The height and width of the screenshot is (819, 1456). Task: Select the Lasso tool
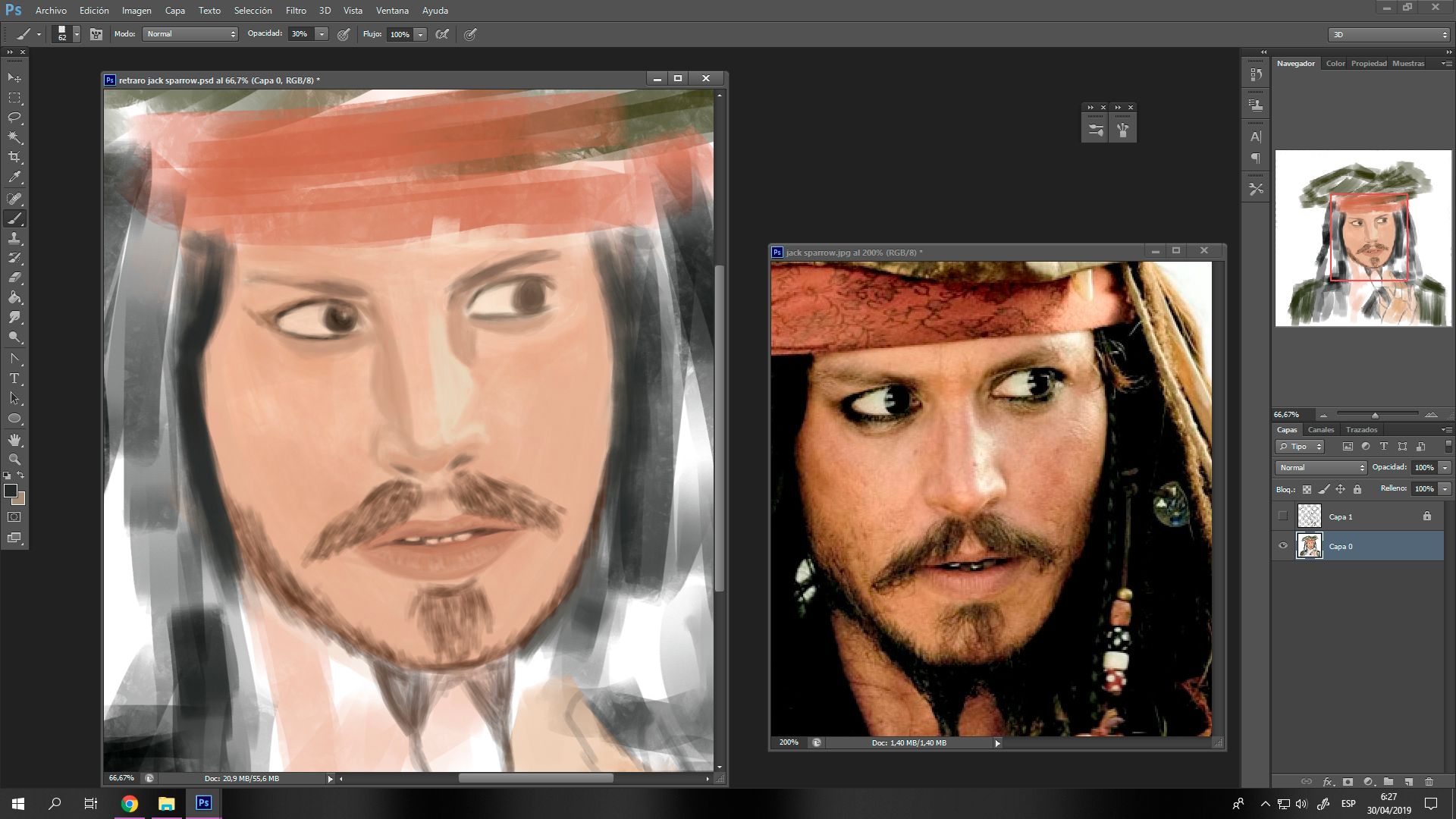click(14, 118)
